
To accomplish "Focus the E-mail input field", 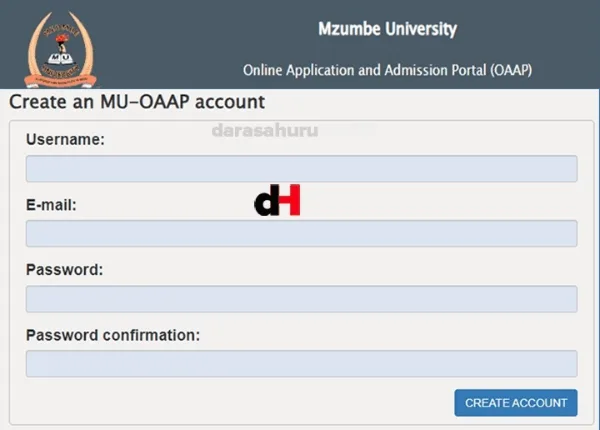I will tap(302, 233).
